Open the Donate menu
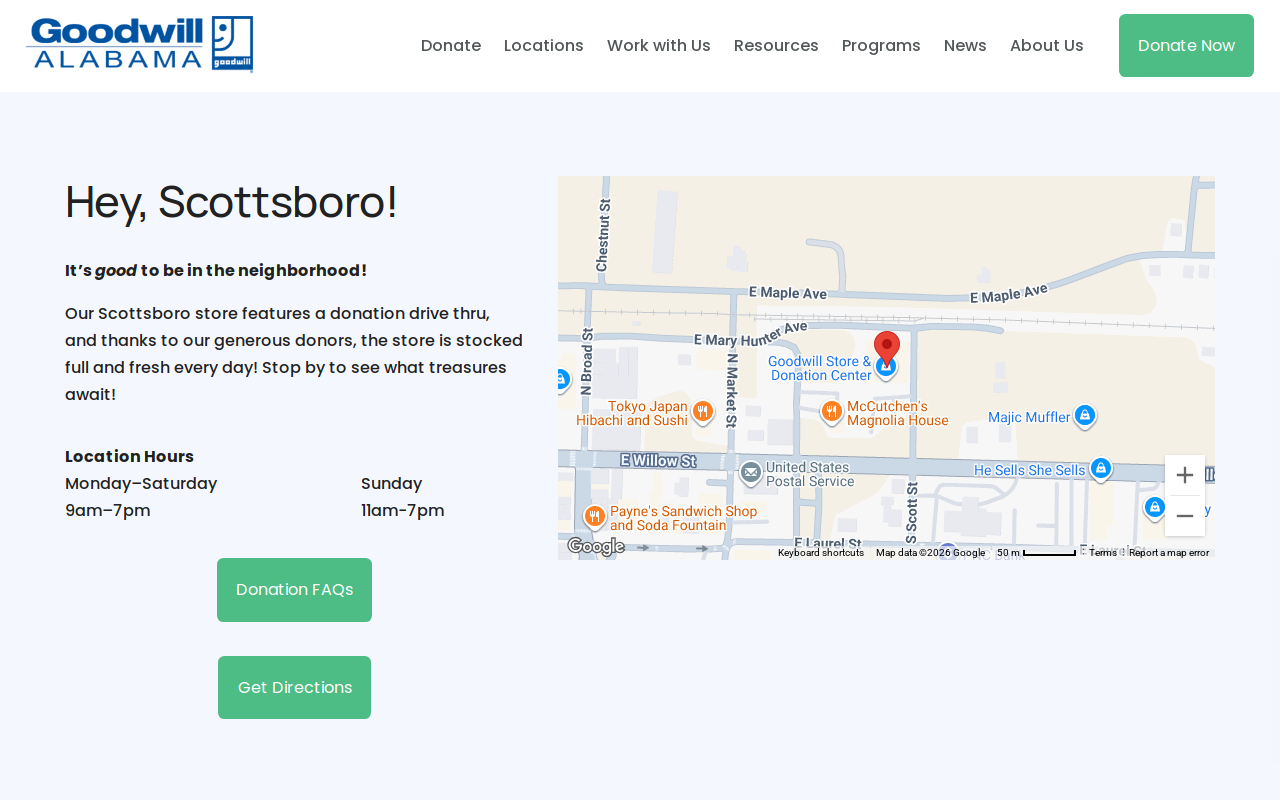The width and height of the screenshot is (1280, 800). click(451, 46)
